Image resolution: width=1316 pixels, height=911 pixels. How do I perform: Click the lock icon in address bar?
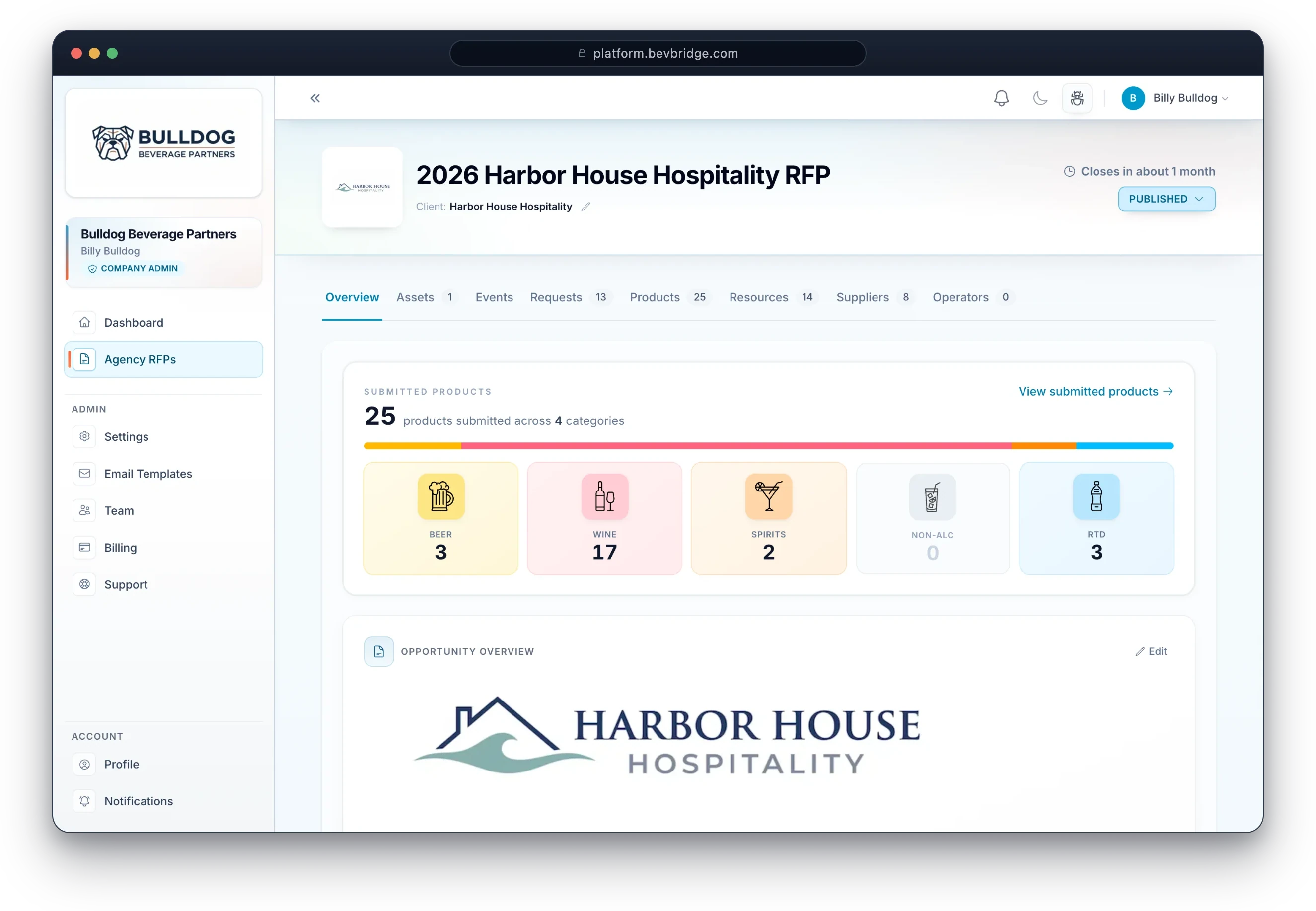pyautogui.click(x=582, y=53)
